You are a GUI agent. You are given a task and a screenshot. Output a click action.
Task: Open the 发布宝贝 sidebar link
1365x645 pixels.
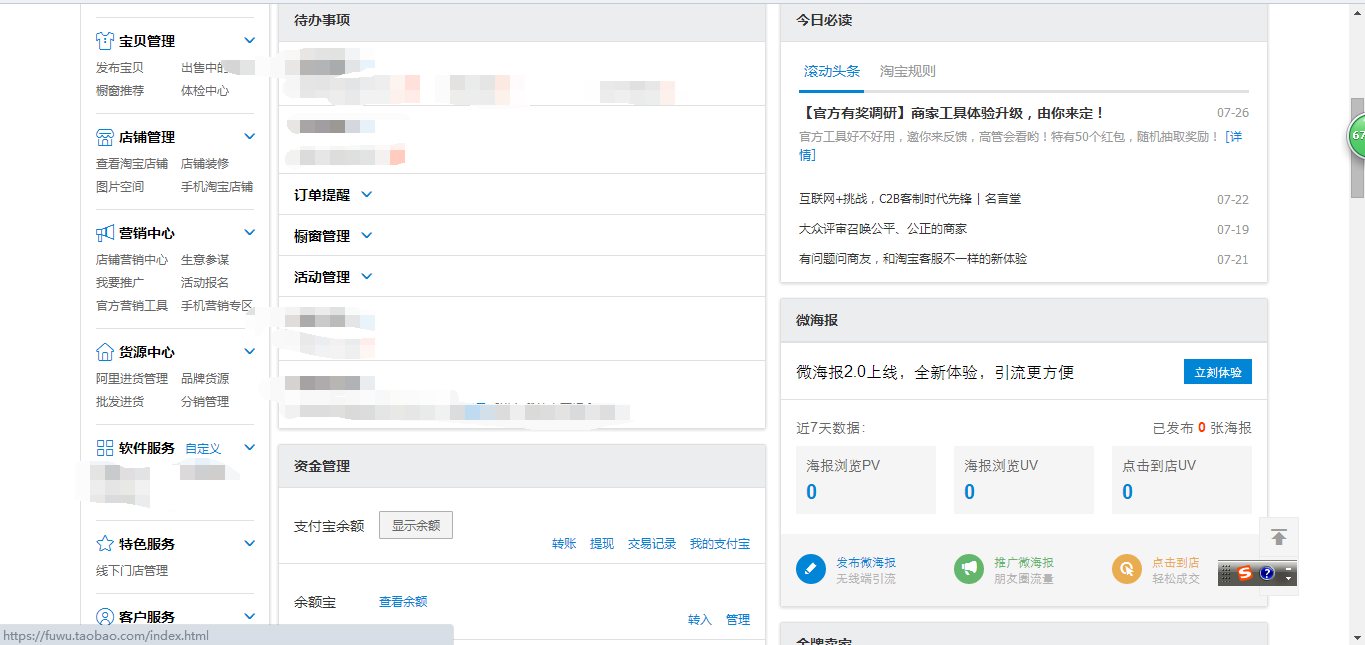(120, 68)
